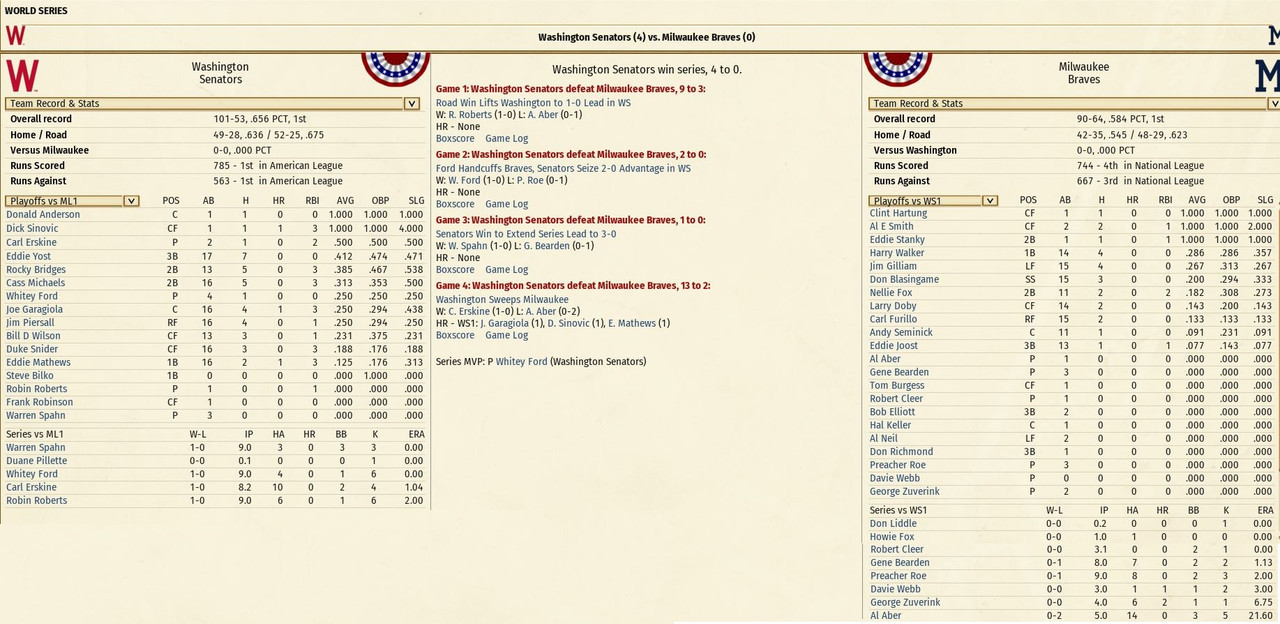
Task: Open Game 2 Boxscore link
Action: pos(455,204)
